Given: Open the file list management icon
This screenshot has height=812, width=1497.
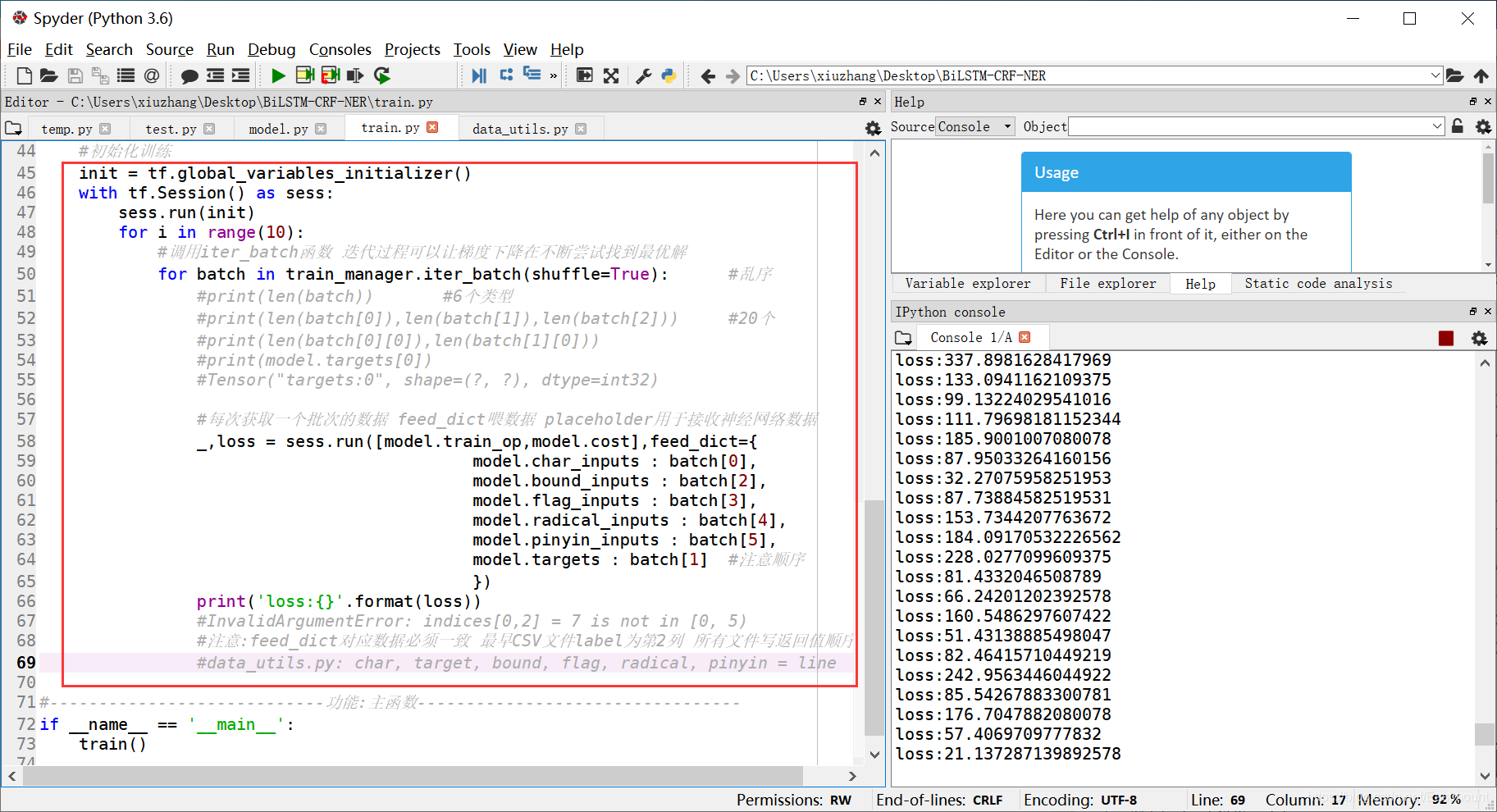Looking at the screenshot, I should tap(126, 75).
